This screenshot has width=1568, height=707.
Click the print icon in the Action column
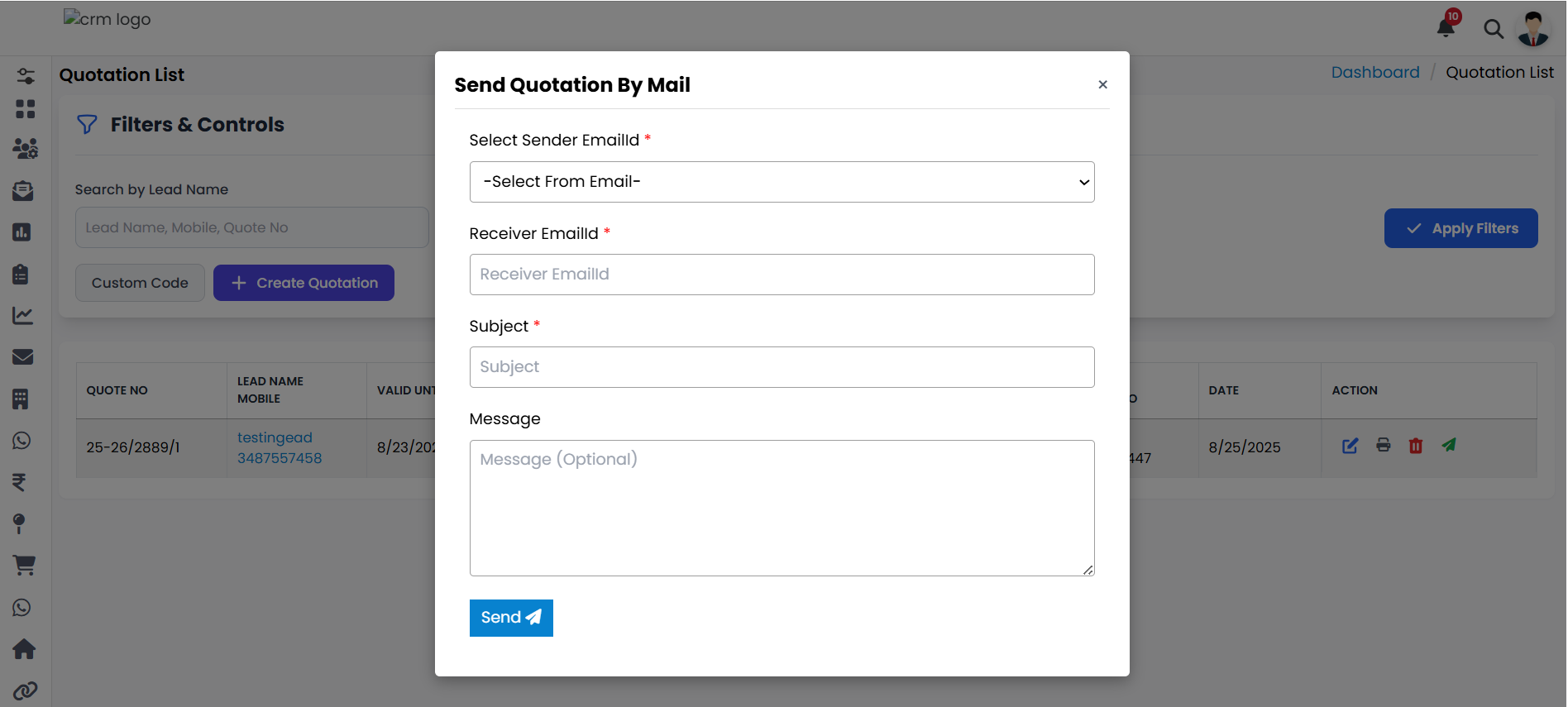pyautogui.click(x=1383, y=446)
